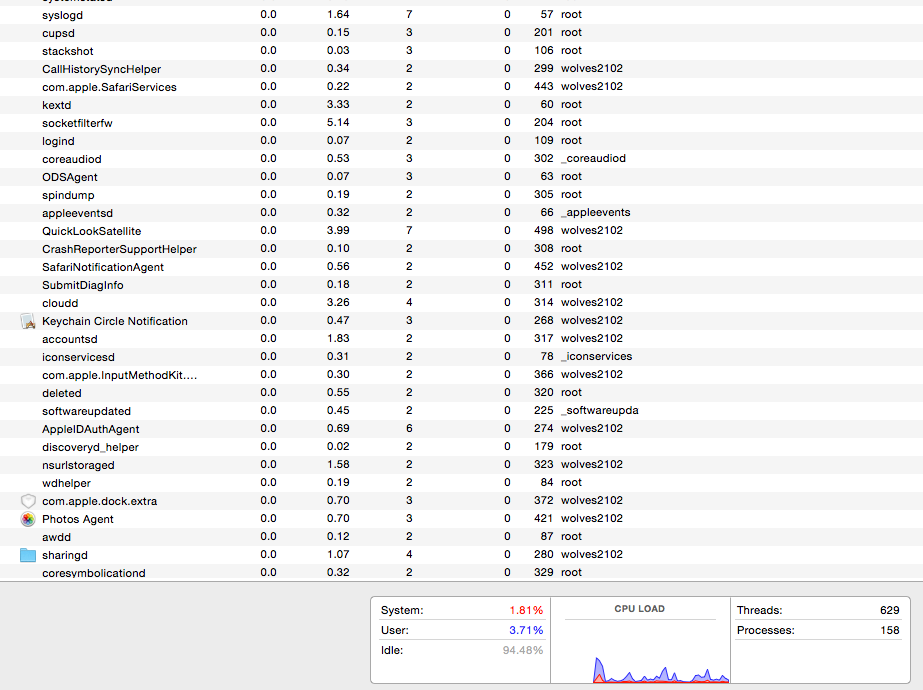Screen dimensions: 923x690
Task: Select the Photos Agent process name
Action: coord(78,519)
